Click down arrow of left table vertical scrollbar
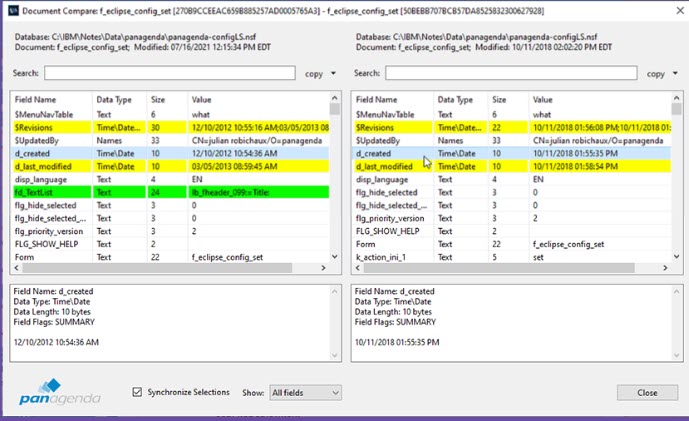This screenshot has width=689, height=421. coord(335,257)
